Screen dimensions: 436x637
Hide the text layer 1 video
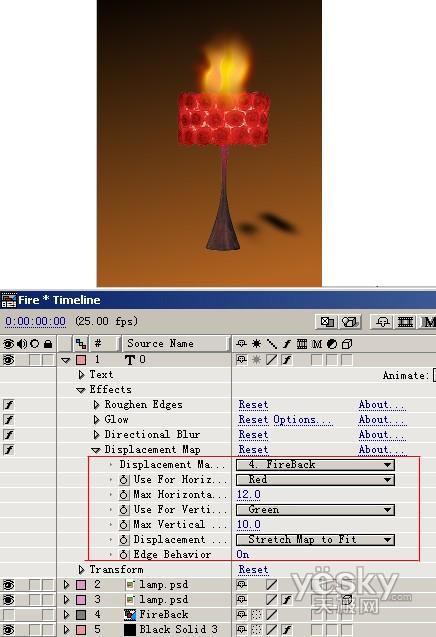pyautogui.click(x=9, y=360)
